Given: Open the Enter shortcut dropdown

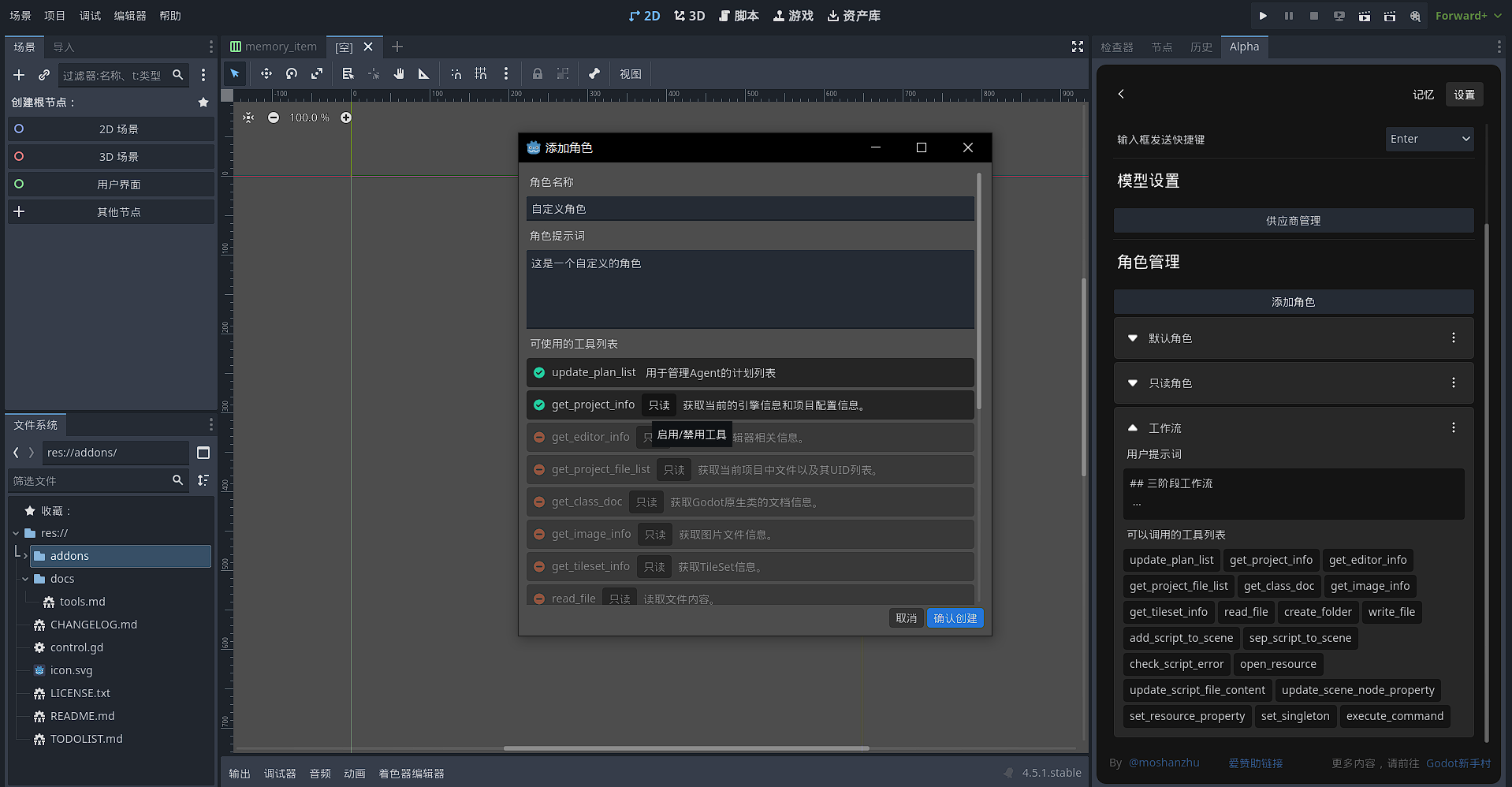Looking at the screenshot, I should [1429, 140].
